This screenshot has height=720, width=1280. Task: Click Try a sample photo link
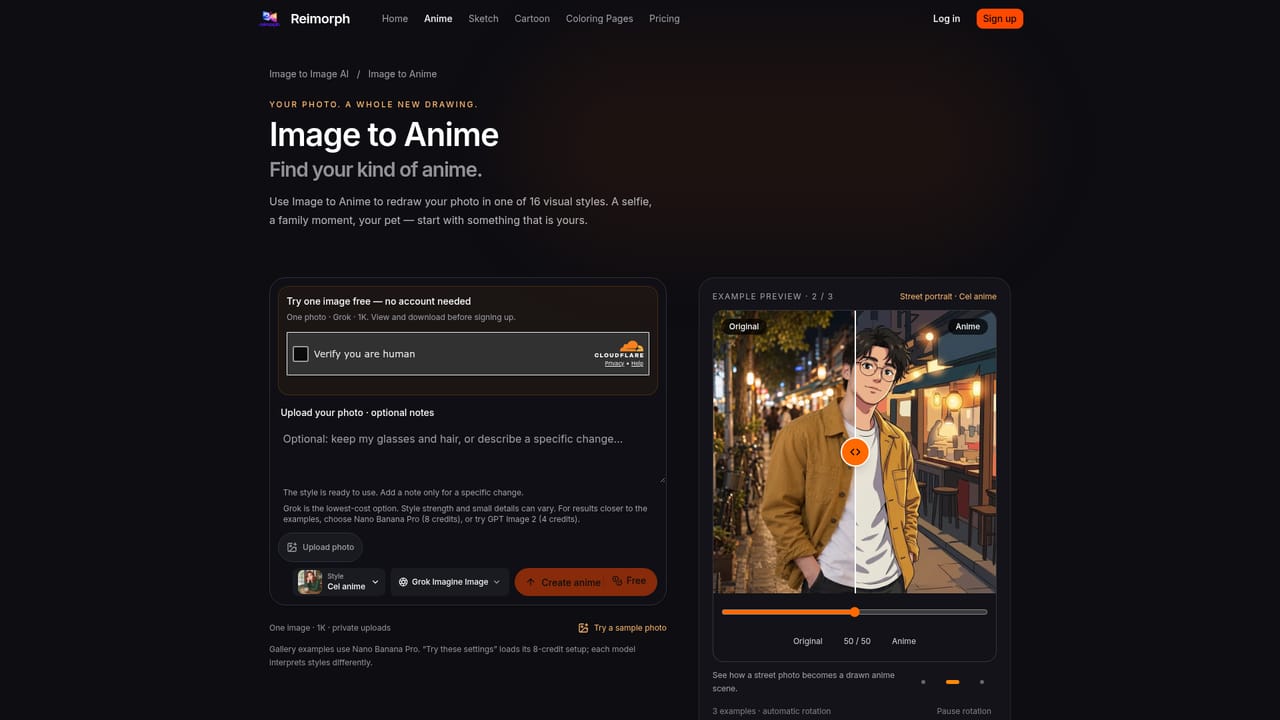[622, 628]
